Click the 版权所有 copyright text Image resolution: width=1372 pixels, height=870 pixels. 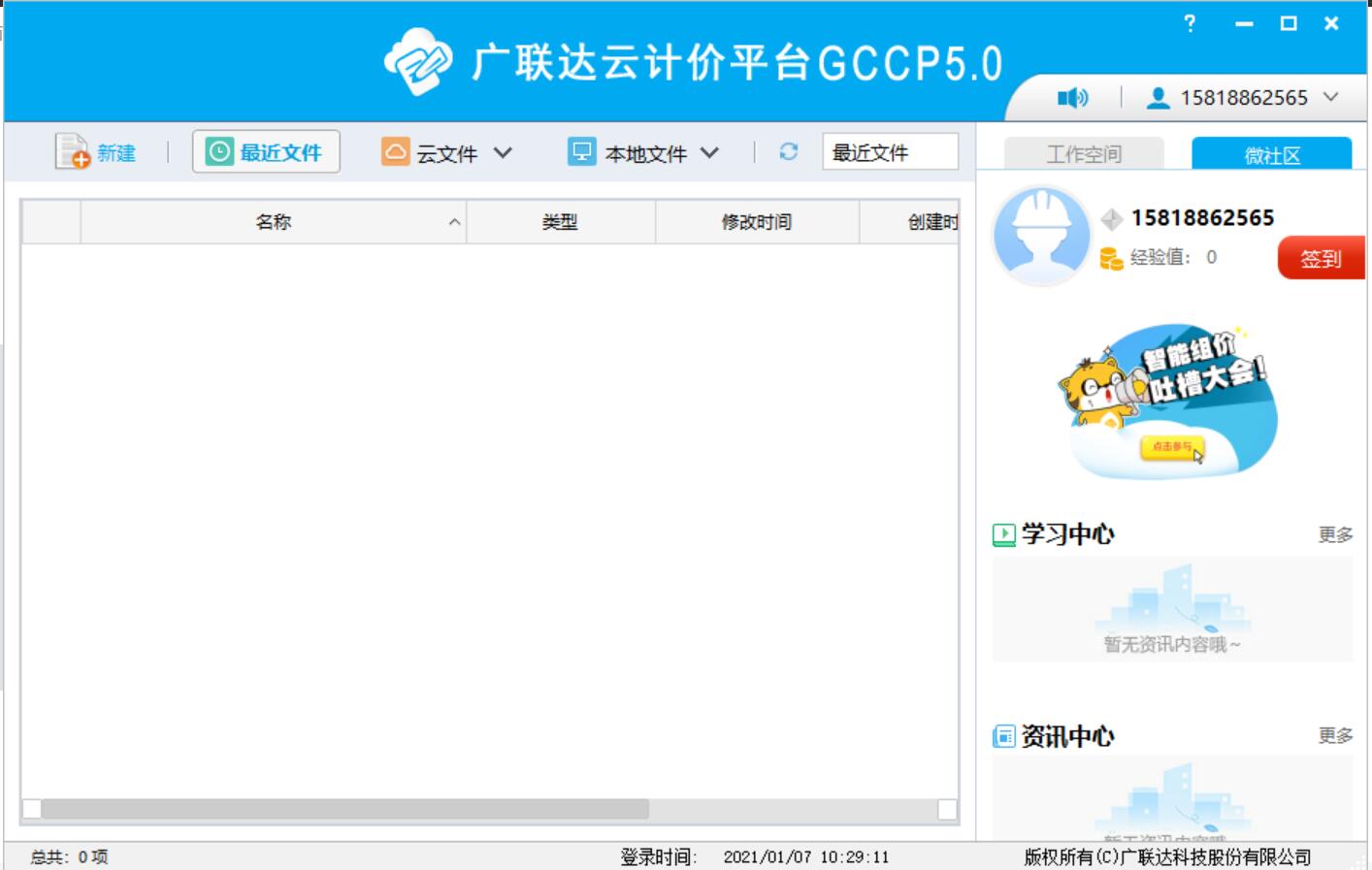1167,856
